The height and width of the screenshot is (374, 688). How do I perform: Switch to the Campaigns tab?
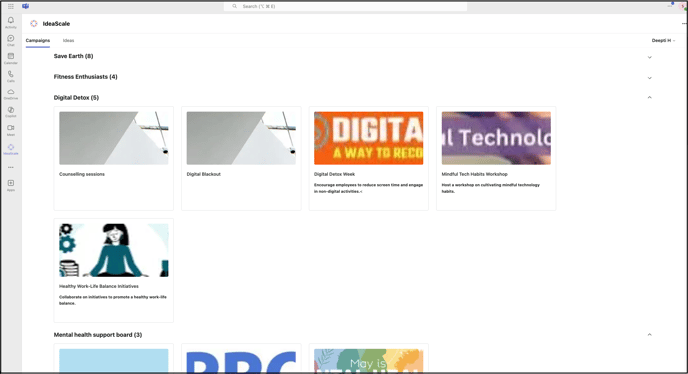(x=38, y=40)
